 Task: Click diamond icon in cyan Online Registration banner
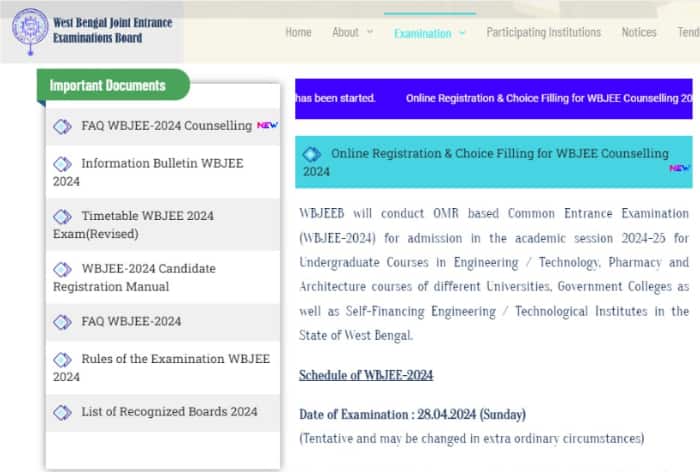312,154
